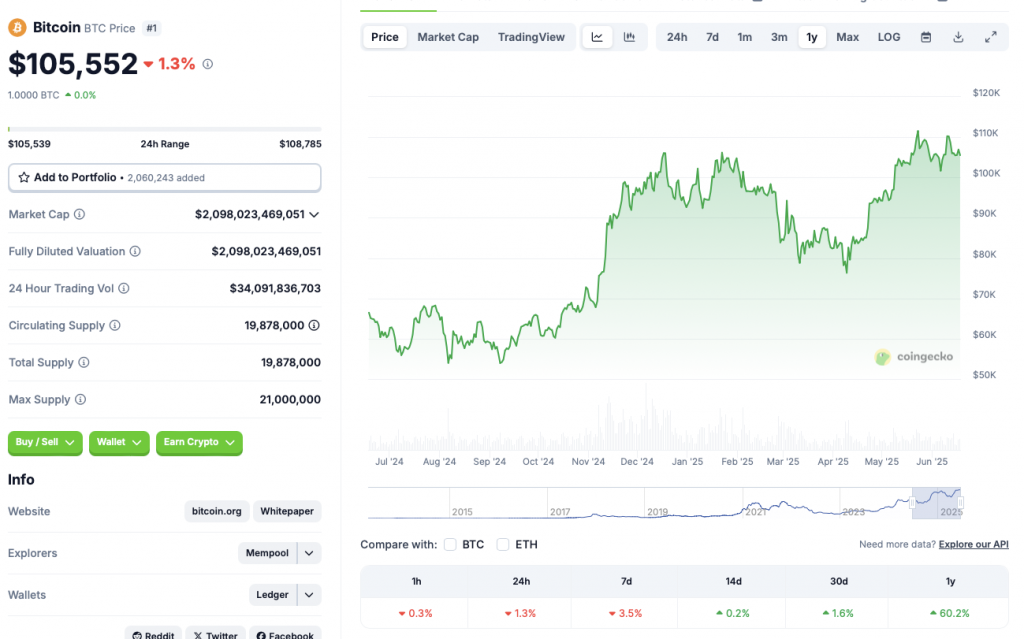The height and width of the screenshot is (639, 1024).
Task: Switch to the TradingView tab
Action: [x=531, y=37]
